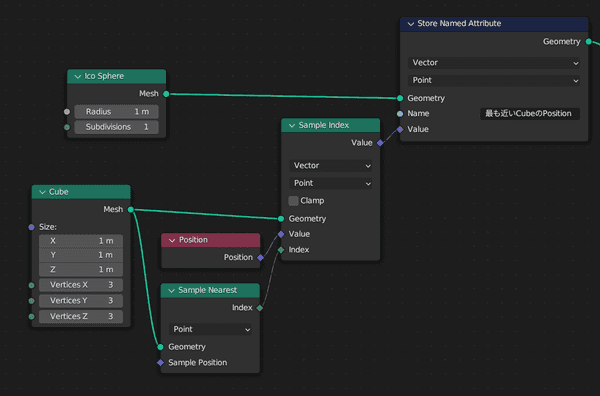
Task: Click Store Named Attribute Geometry output socket
Action: tap(589, 41)
